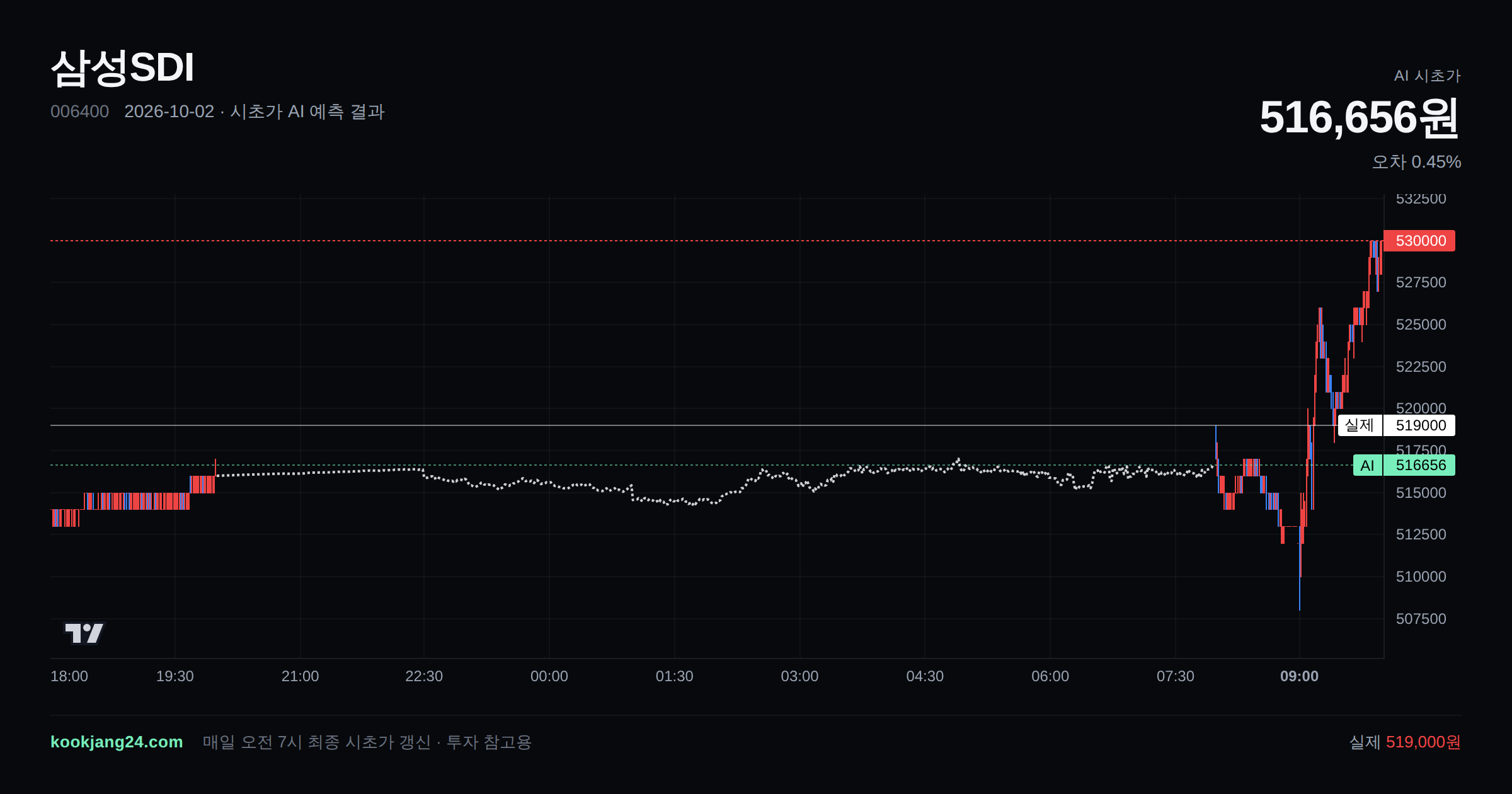Click the 525000 price axis value
Viewport: 1512px width, 794px height.
click(x=1421, y=325)
